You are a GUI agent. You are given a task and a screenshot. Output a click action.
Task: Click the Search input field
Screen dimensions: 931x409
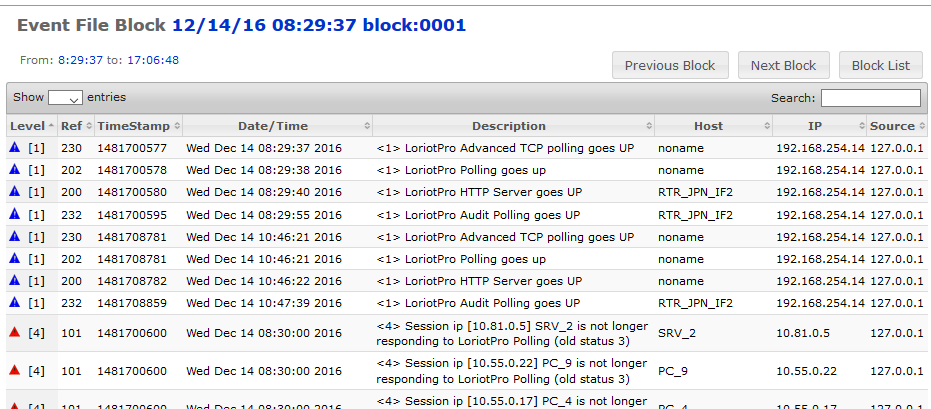(x=870, y=98)
